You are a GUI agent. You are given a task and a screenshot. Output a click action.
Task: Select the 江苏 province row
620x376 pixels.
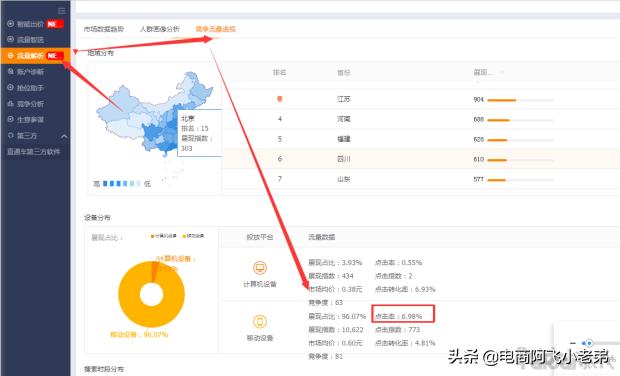[421, 99]
